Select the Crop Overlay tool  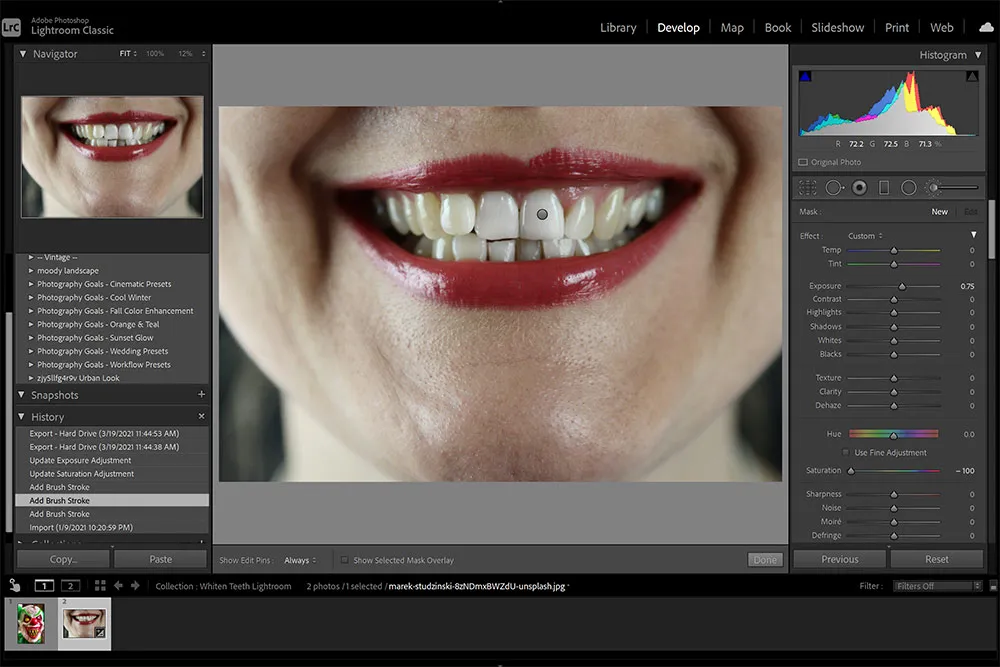point(808,187)
